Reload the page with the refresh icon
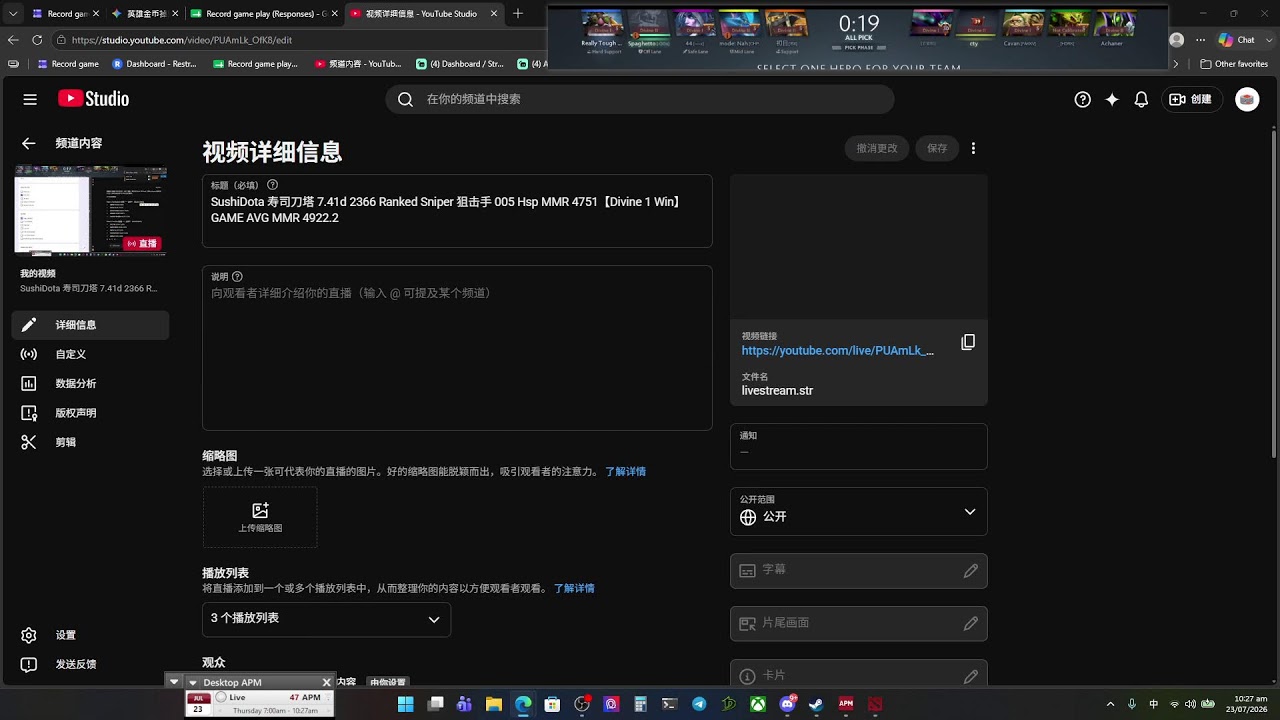This screenshot has width=1280, height=720. click(37, 40)
